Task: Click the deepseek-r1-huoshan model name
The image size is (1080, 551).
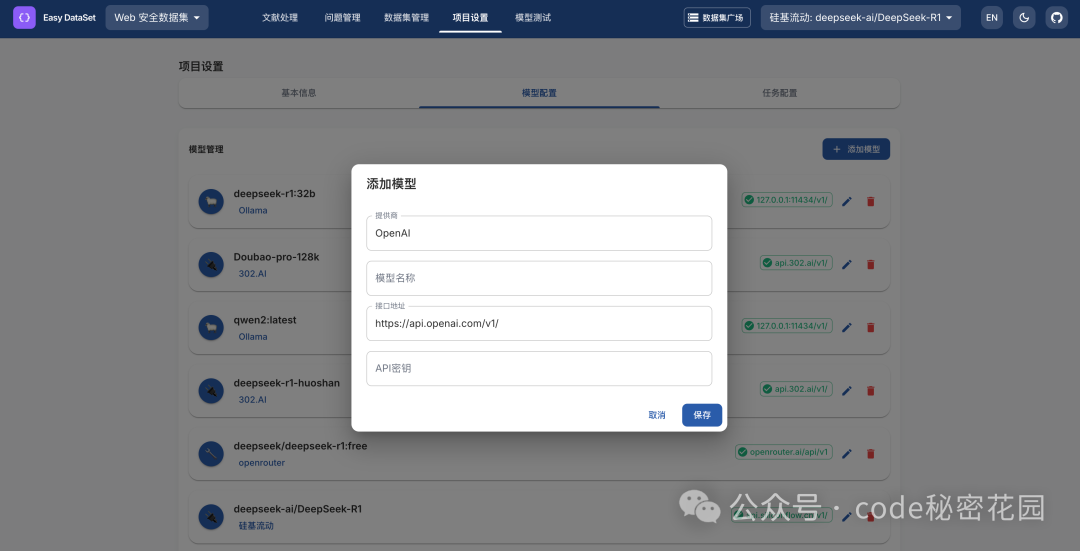Action: point(287,383)
